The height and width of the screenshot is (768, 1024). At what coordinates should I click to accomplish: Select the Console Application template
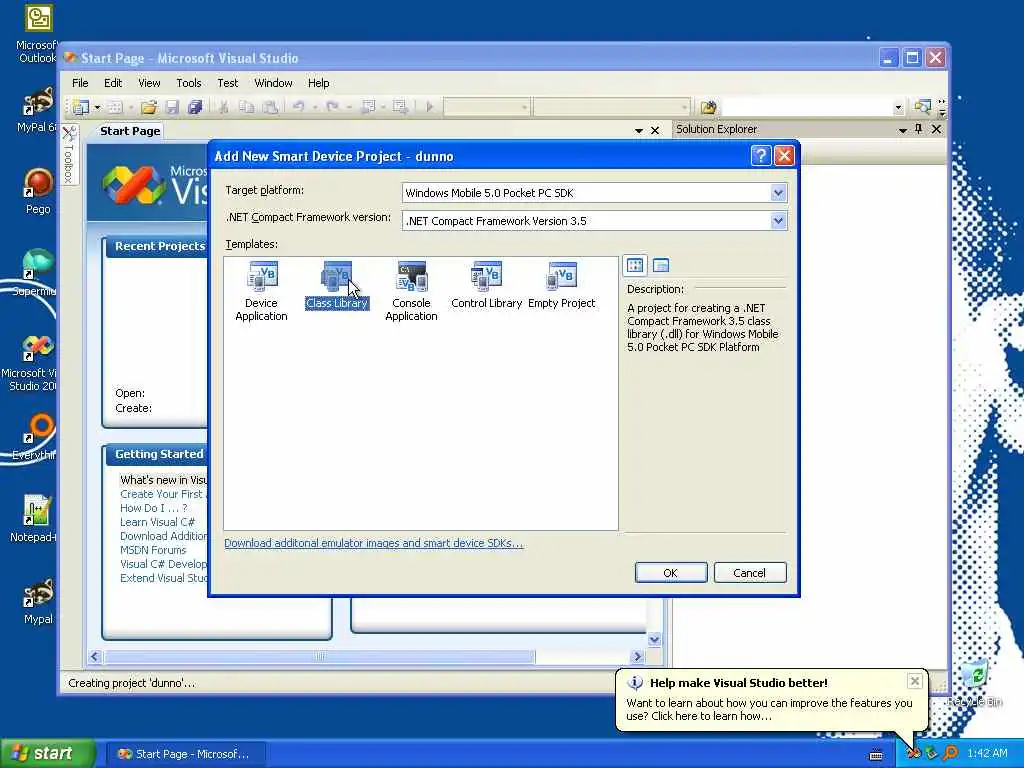[411, 291]
